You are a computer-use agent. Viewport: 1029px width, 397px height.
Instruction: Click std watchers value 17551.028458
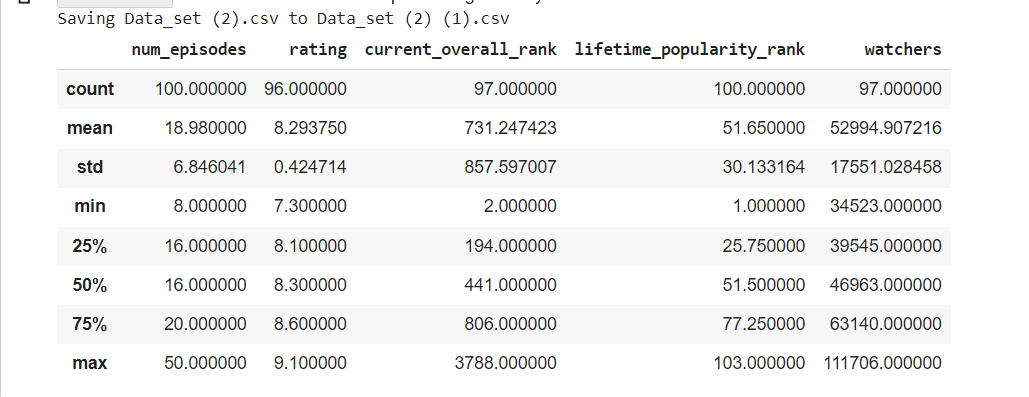[x=887, y=167]
